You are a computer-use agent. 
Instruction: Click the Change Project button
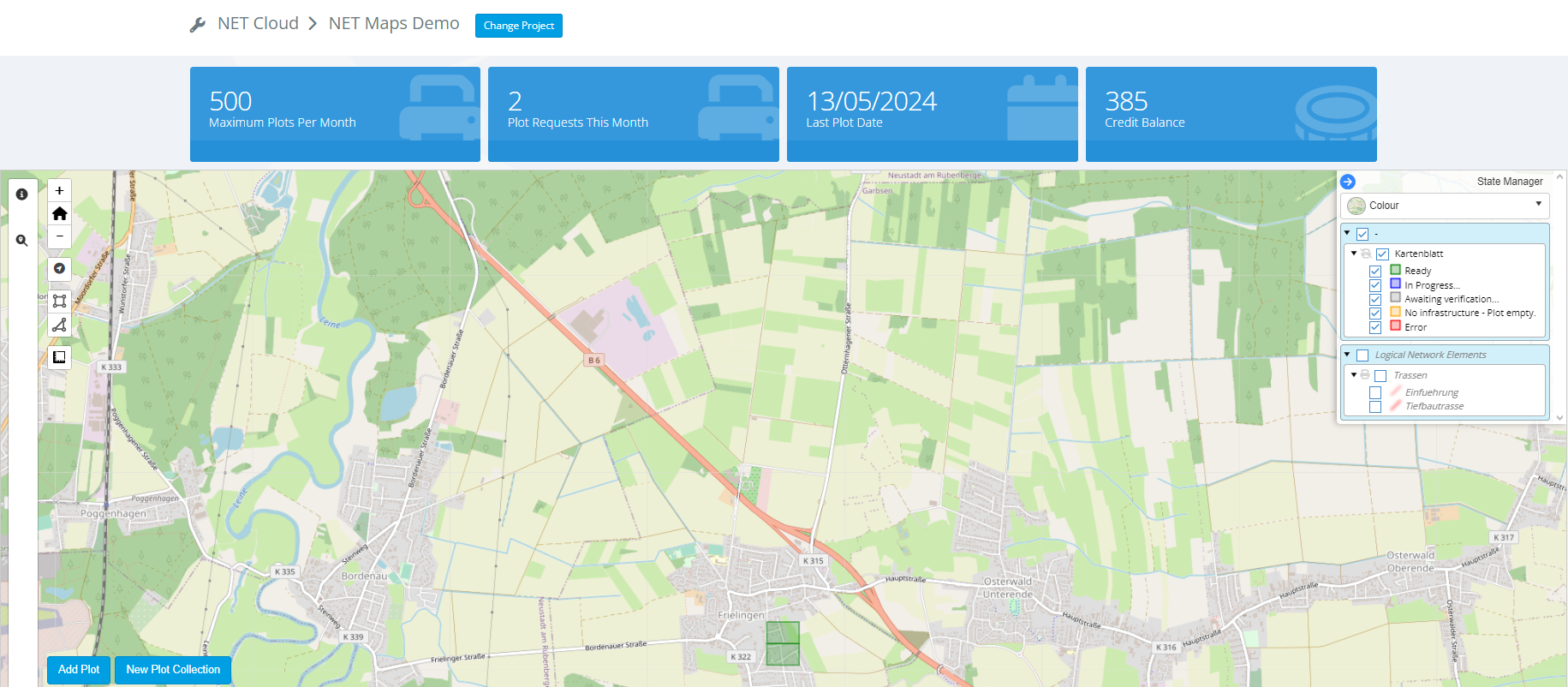click(x=518, y=26)
